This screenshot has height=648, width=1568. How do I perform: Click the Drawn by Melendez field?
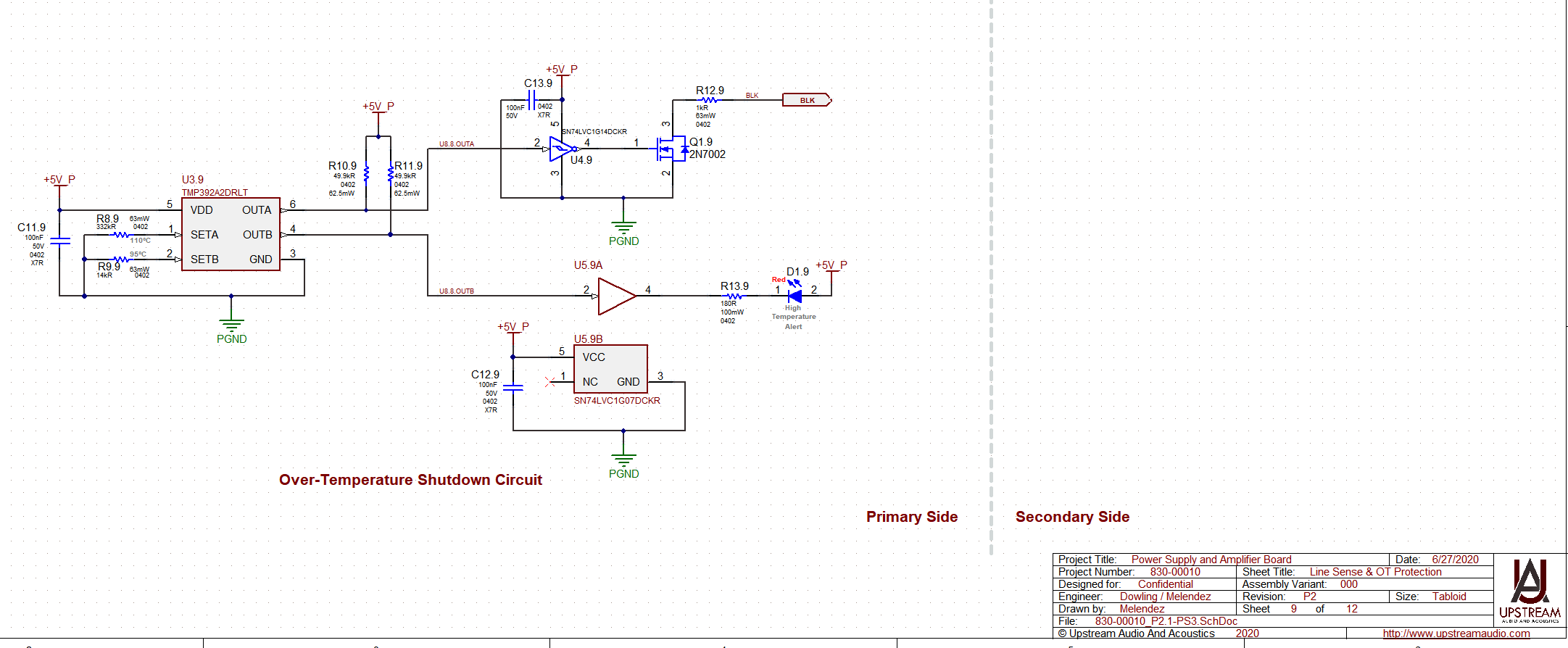click(x=1142, y=609)
